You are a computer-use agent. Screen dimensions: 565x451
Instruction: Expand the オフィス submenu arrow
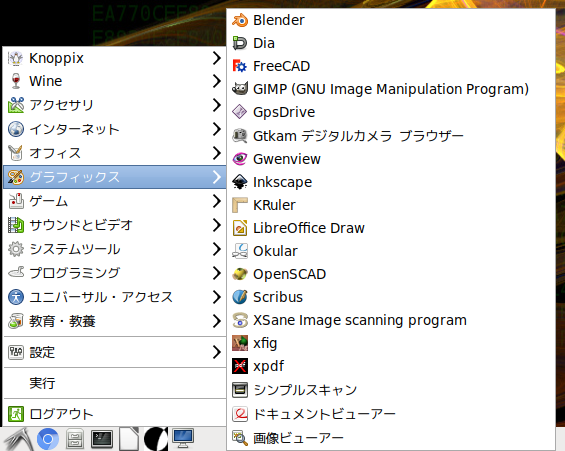click(216, 153)
